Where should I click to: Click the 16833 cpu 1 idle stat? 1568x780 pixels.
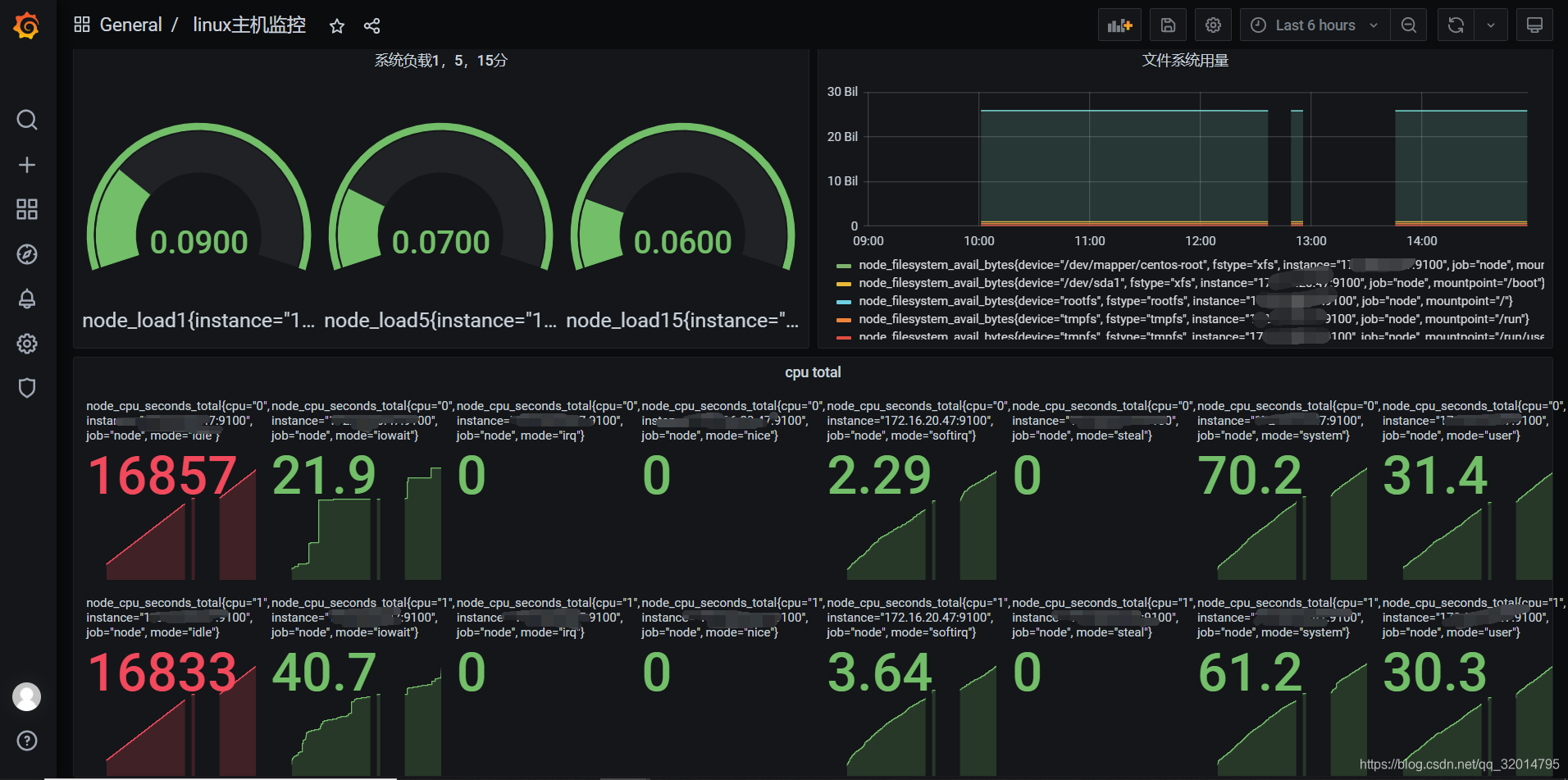point(162,673)
